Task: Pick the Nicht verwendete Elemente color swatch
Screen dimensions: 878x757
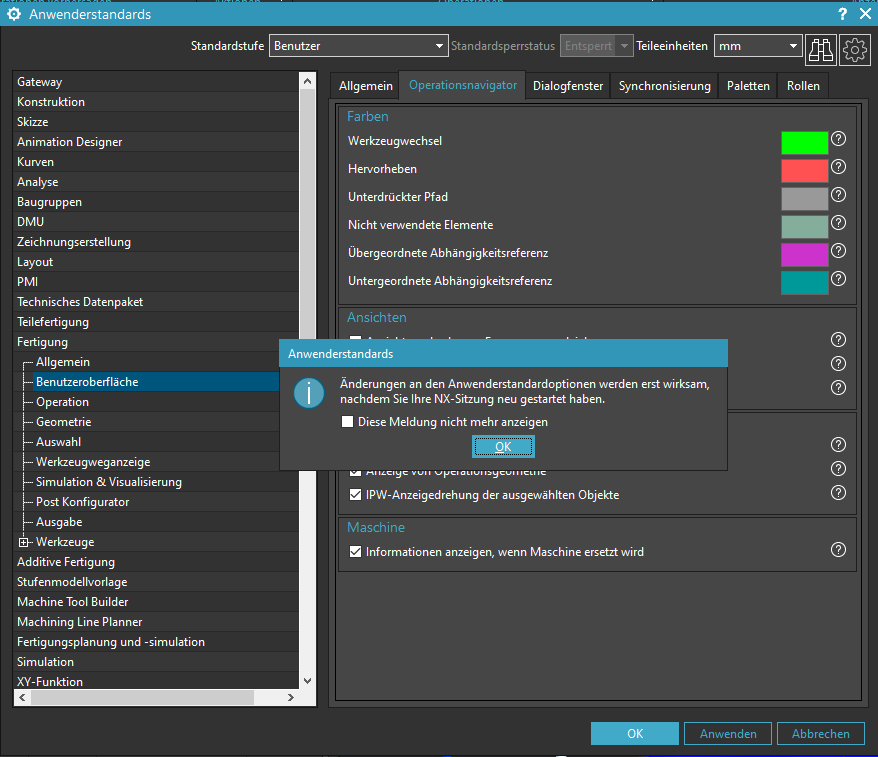Action: pos(805,227)
